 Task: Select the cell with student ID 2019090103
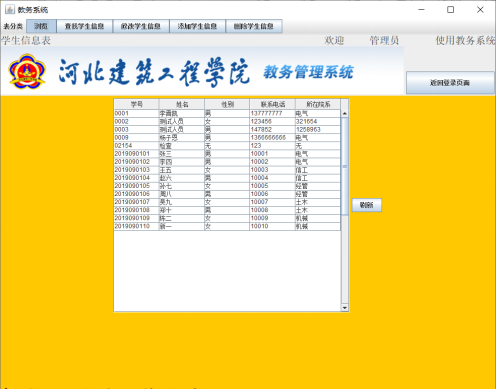[x=136, y=170]
